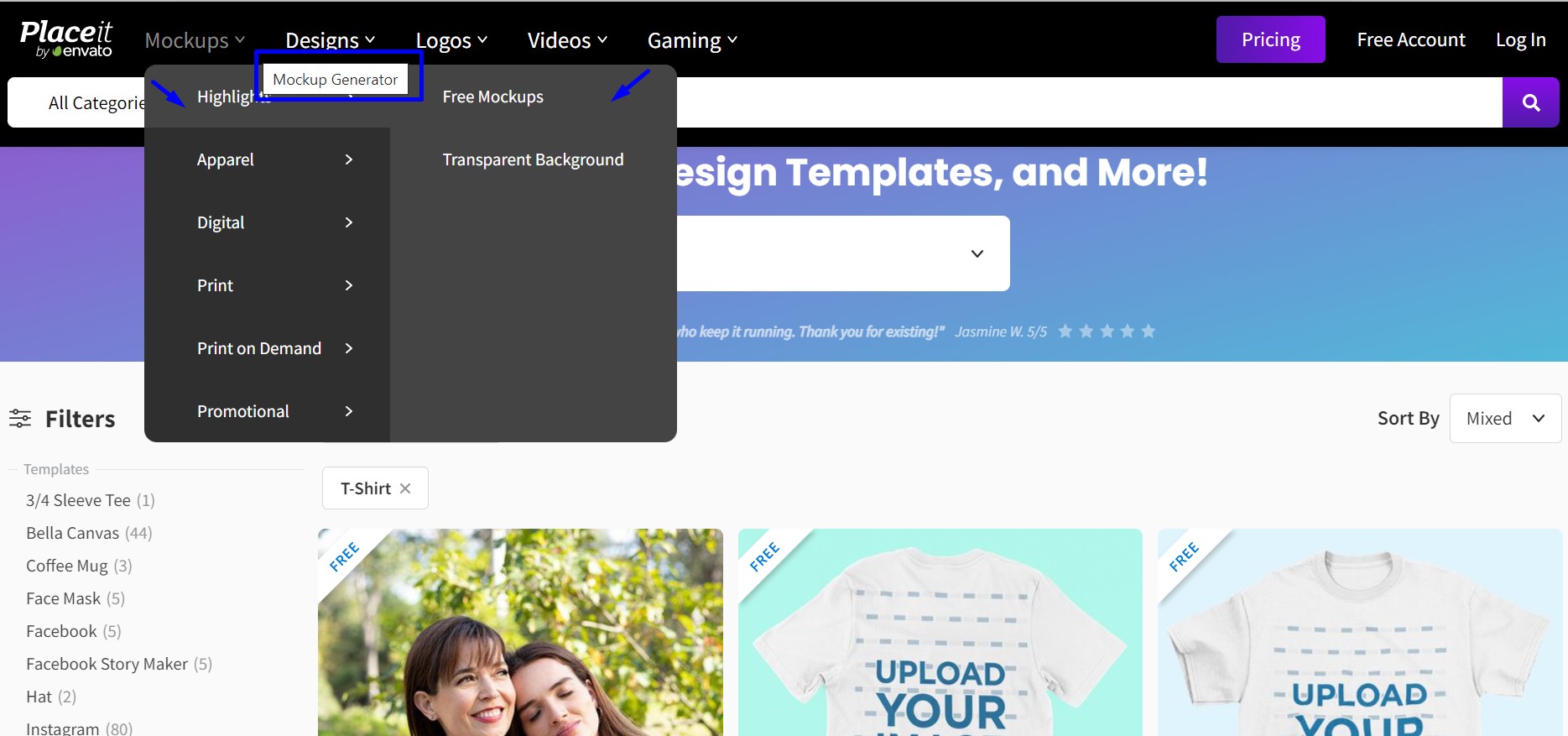Open the Videos navigation menu

pos(567,40)
